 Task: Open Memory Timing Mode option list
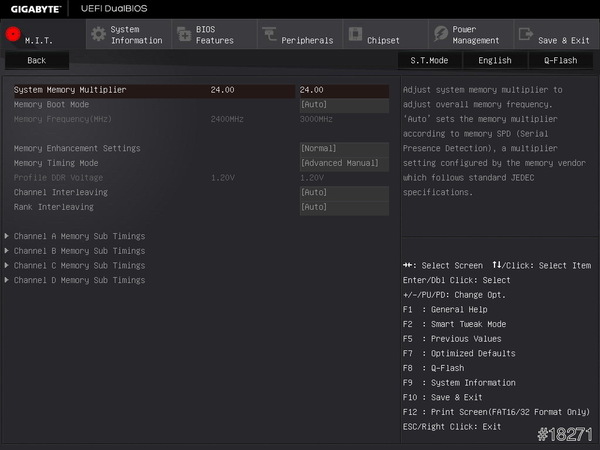click(x=343, y=163)
